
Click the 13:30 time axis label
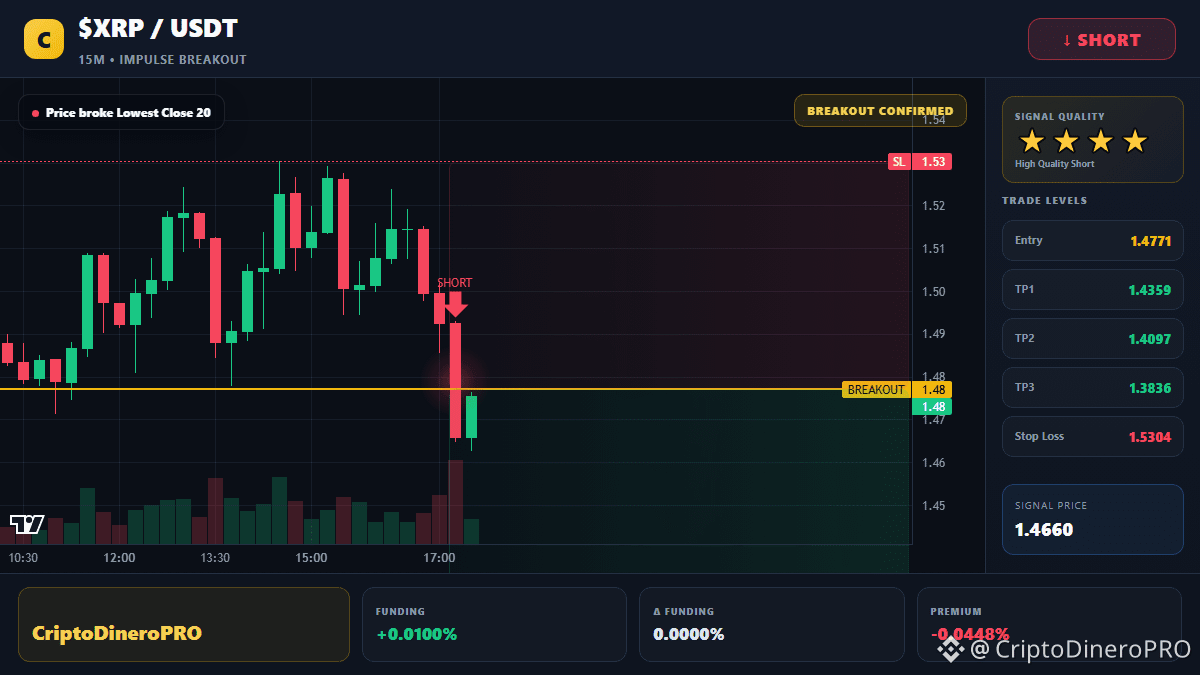point(215,558)
